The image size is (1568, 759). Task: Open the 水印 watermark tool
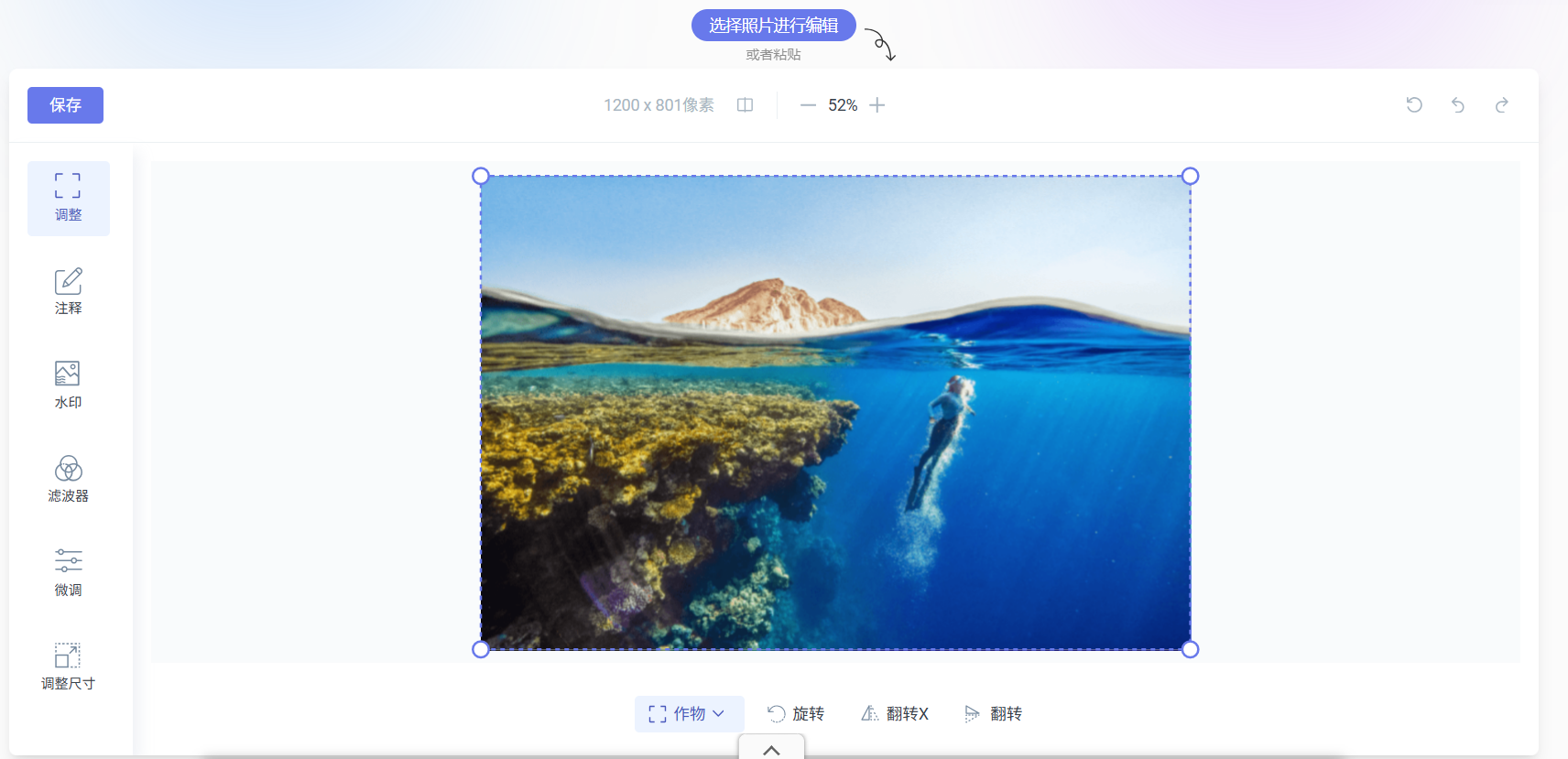pyautogui.click(x=69, y=385)
